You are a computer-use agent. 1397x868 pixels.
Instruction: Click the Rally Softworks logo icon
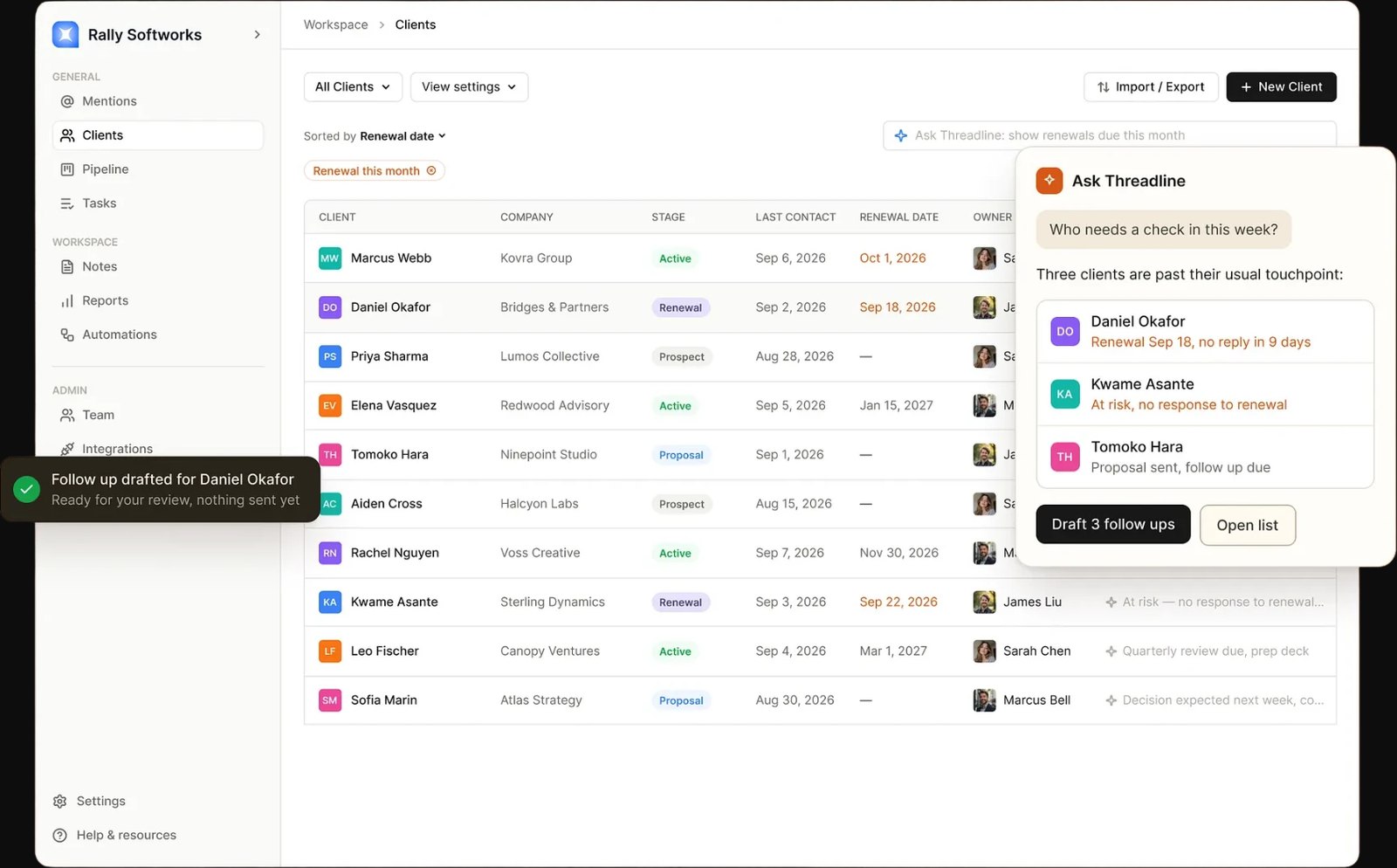(x=65, y=35)
